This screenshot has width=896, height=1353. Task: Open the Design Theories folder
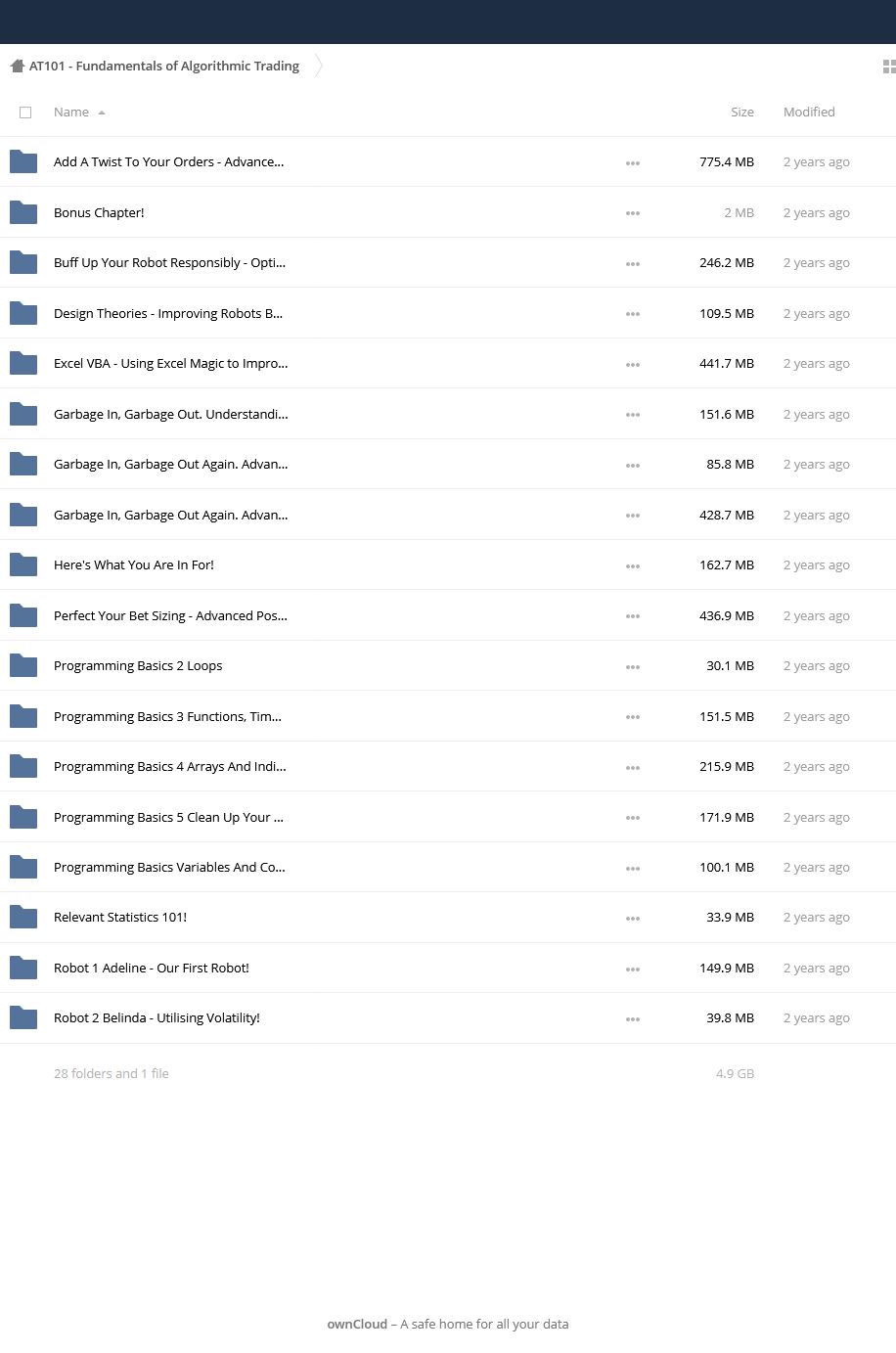tap(168, 314)
